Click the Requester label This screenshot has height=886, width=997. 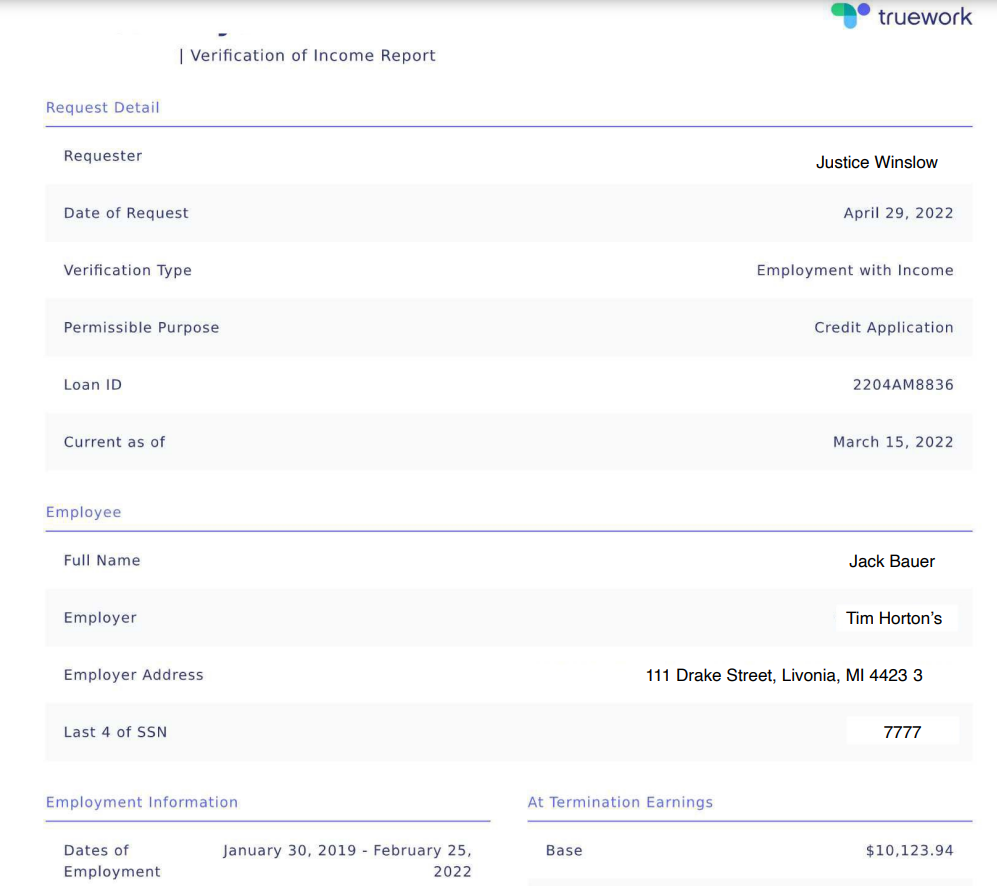103,156
